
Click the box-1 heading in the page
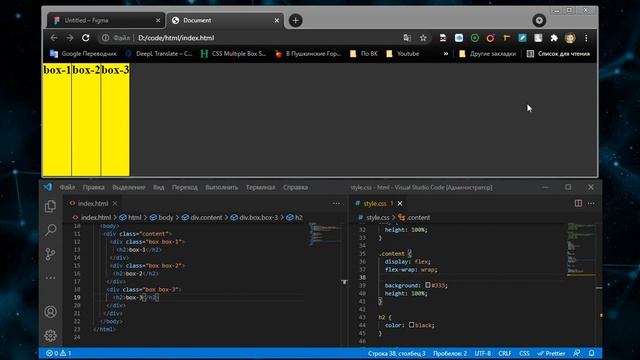57,70
